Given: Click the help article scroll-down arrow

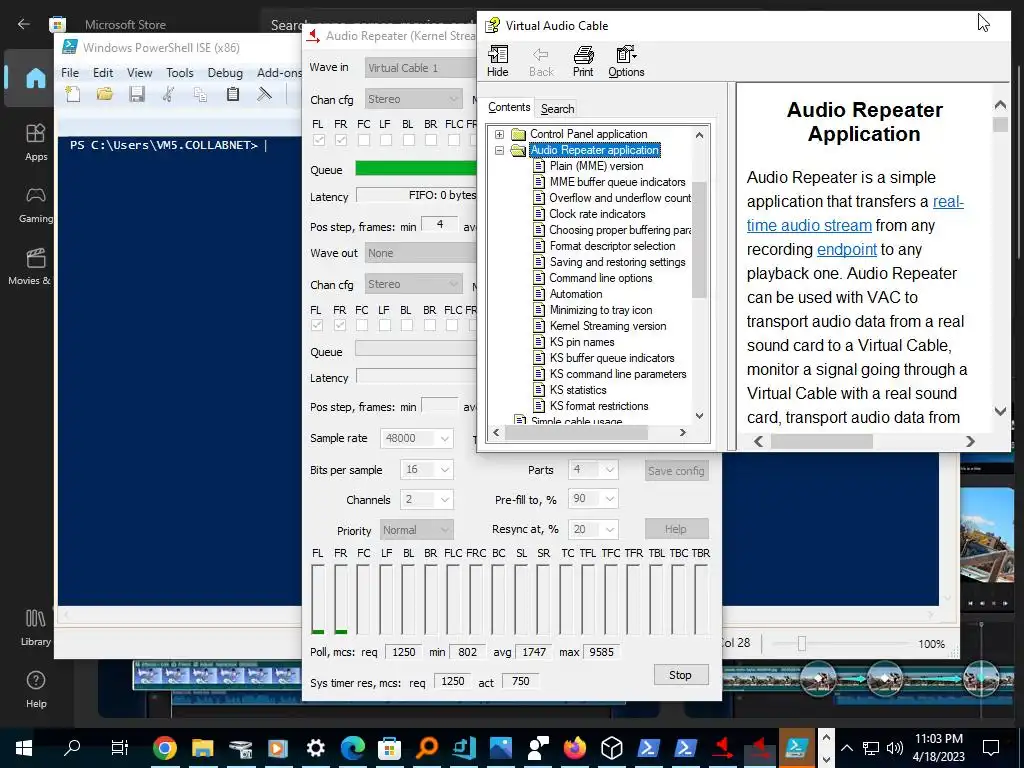Looking at the screenshot, I should pyautogui.click(x=1000, y=411).
